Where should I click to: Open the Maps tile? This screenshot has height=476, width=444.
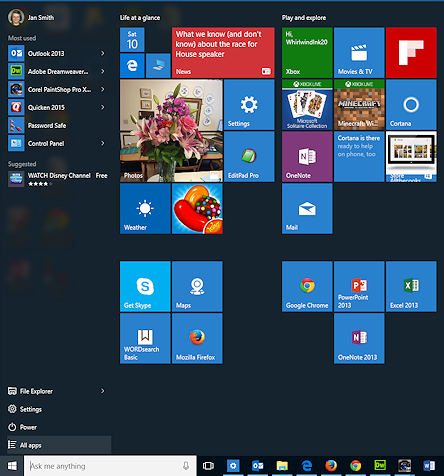click(197, 287)
